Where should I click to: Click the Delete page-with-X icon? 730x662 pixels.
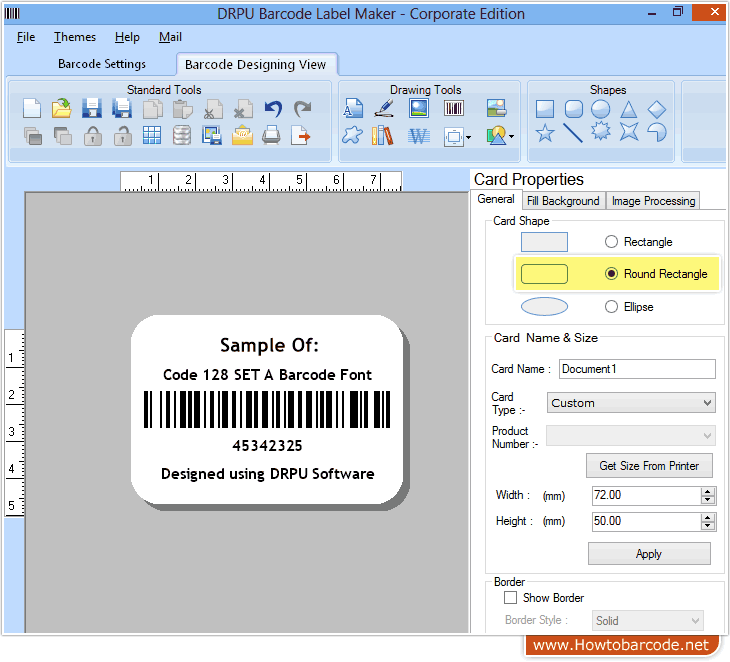pyautogui.click(x=243, y=109)
